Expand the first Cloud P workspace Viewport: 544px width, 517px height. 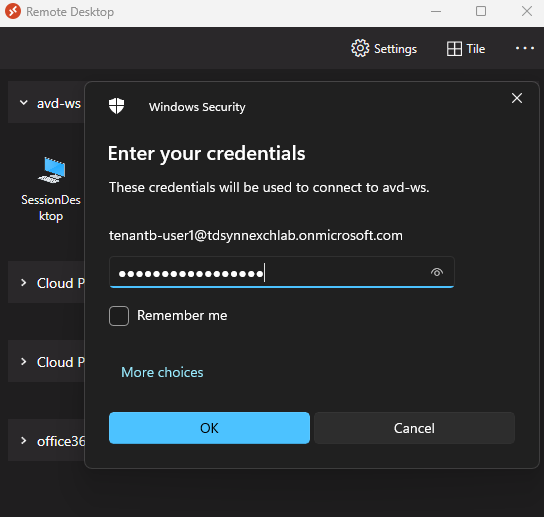pos(24,282)
